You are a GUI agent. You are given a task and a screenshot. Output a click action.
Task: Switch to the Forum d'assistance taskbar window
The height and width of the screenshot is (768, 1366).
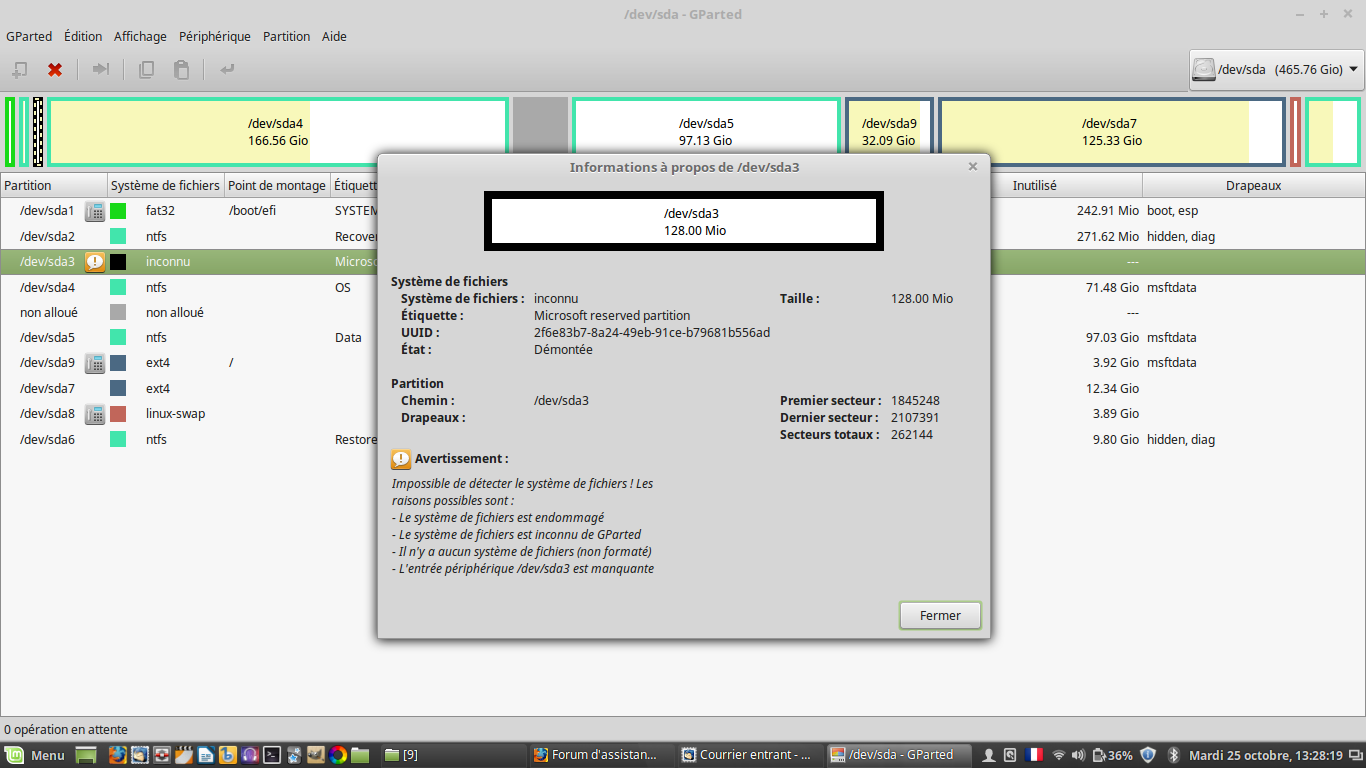pos(601,755)
